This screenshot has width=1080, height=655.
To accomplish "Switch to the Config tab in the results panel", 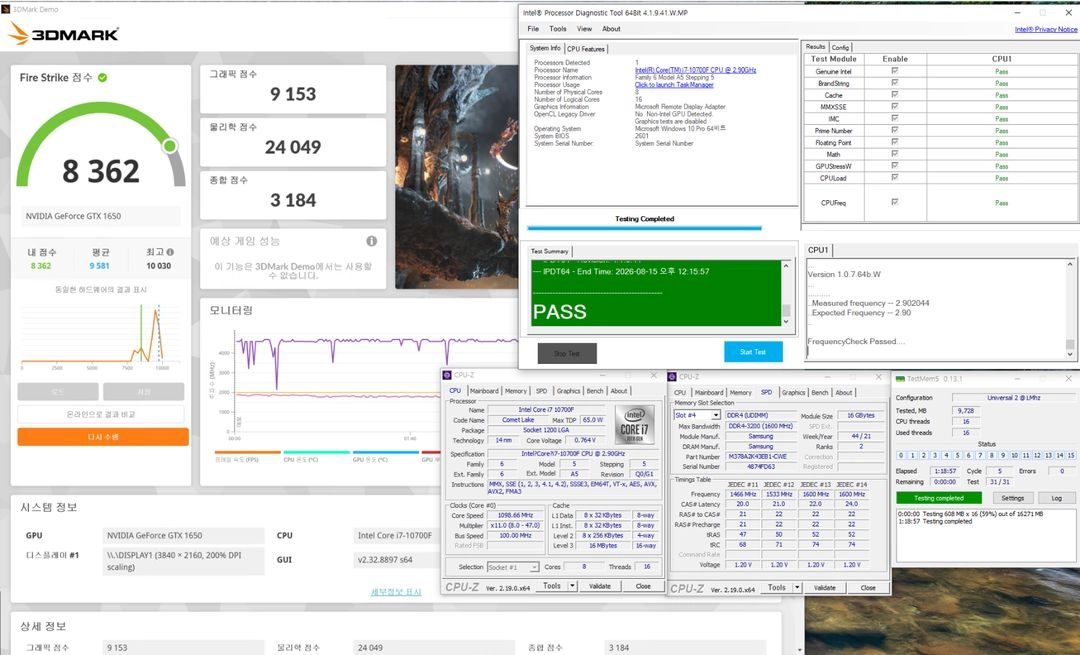I will [x=840, y=48].
